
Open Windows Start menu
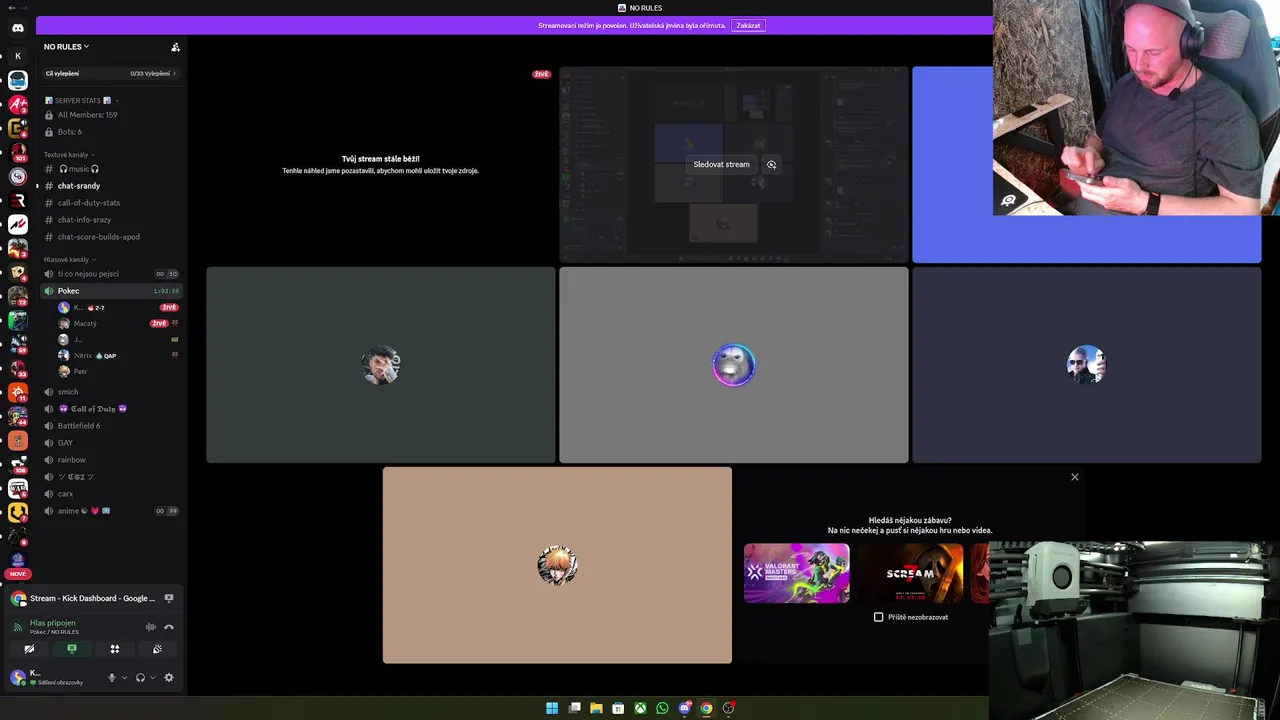click(552, 708)
